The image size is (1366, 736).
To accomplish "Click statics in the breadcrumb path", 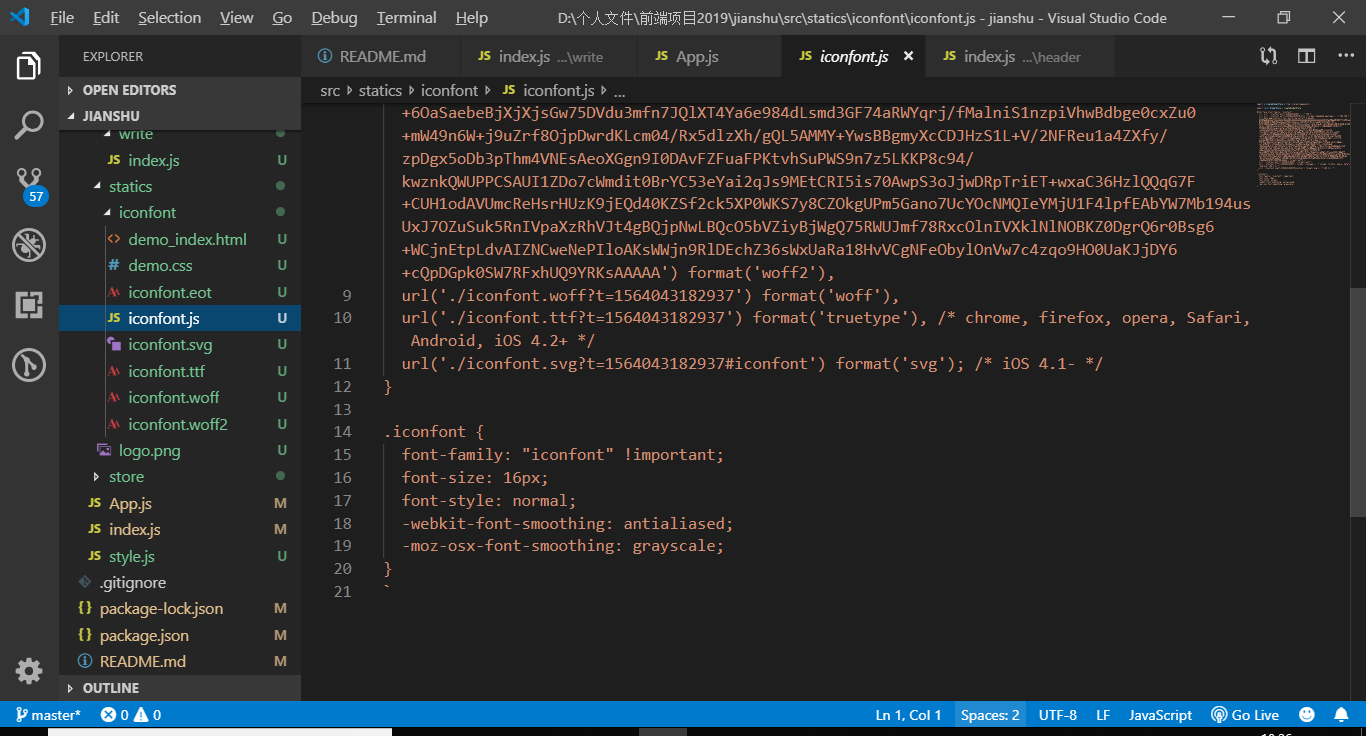I will [380, 91].
